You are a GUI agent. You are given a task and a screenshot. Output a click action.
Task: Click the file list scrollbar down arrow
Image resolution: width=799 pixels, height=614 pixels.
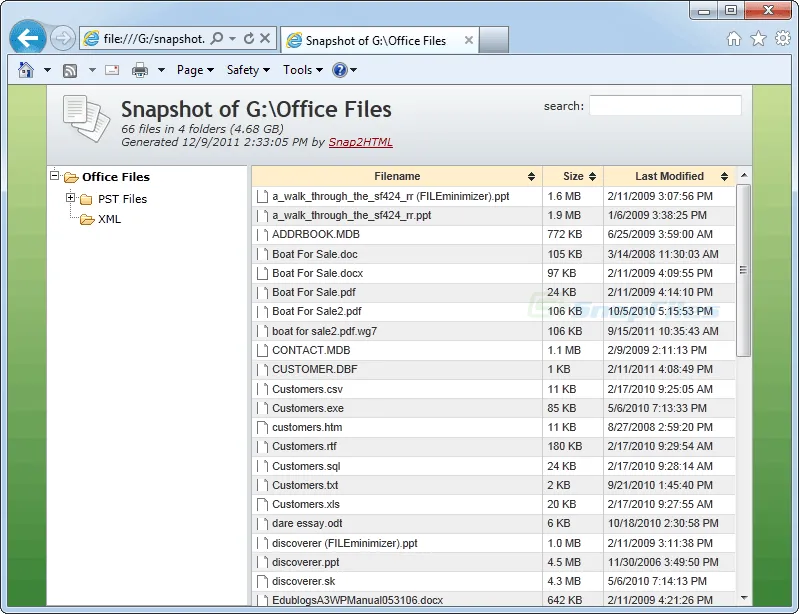tap(743, 598)
